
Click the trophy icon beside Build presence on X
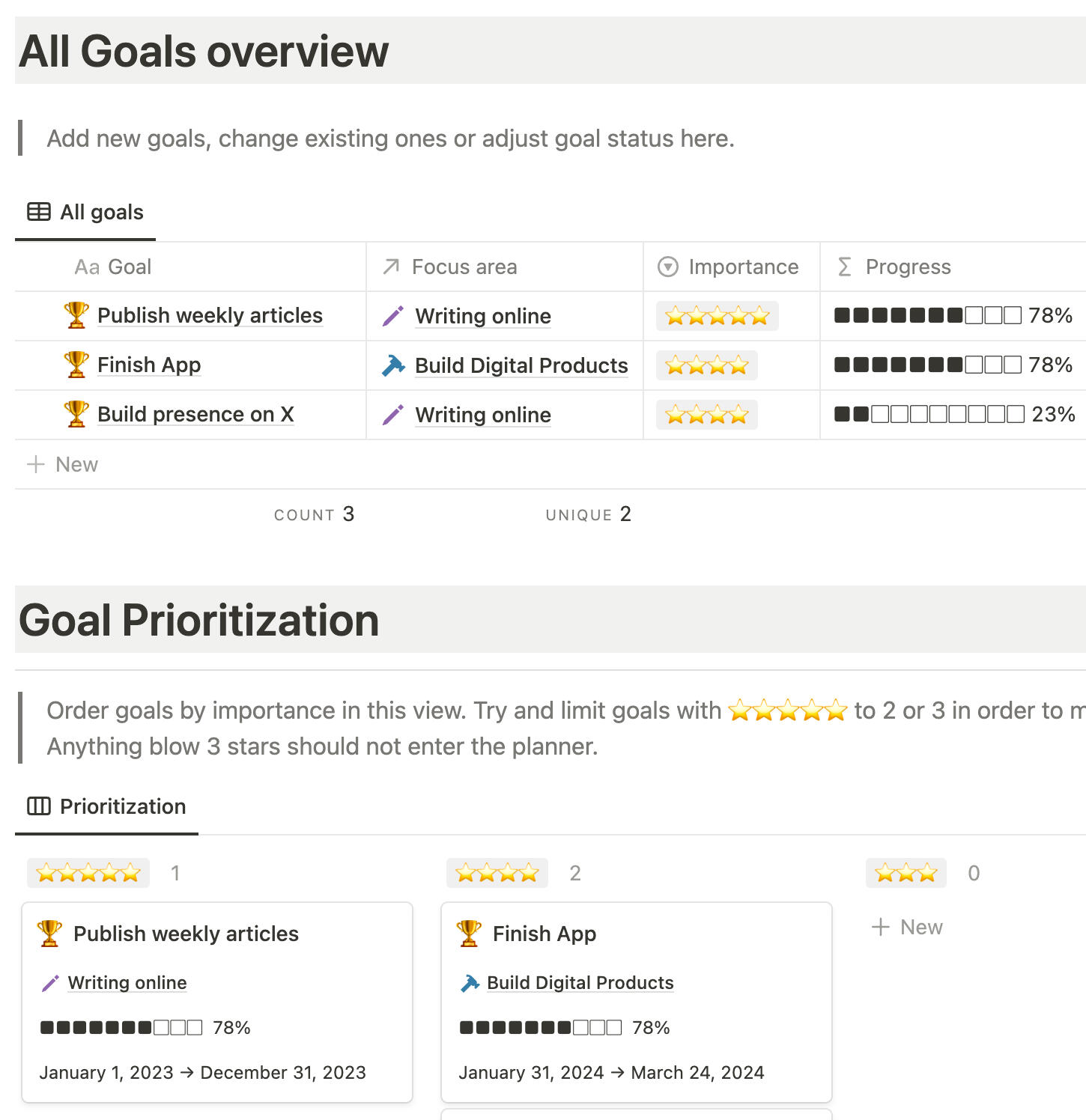point(76,414)
